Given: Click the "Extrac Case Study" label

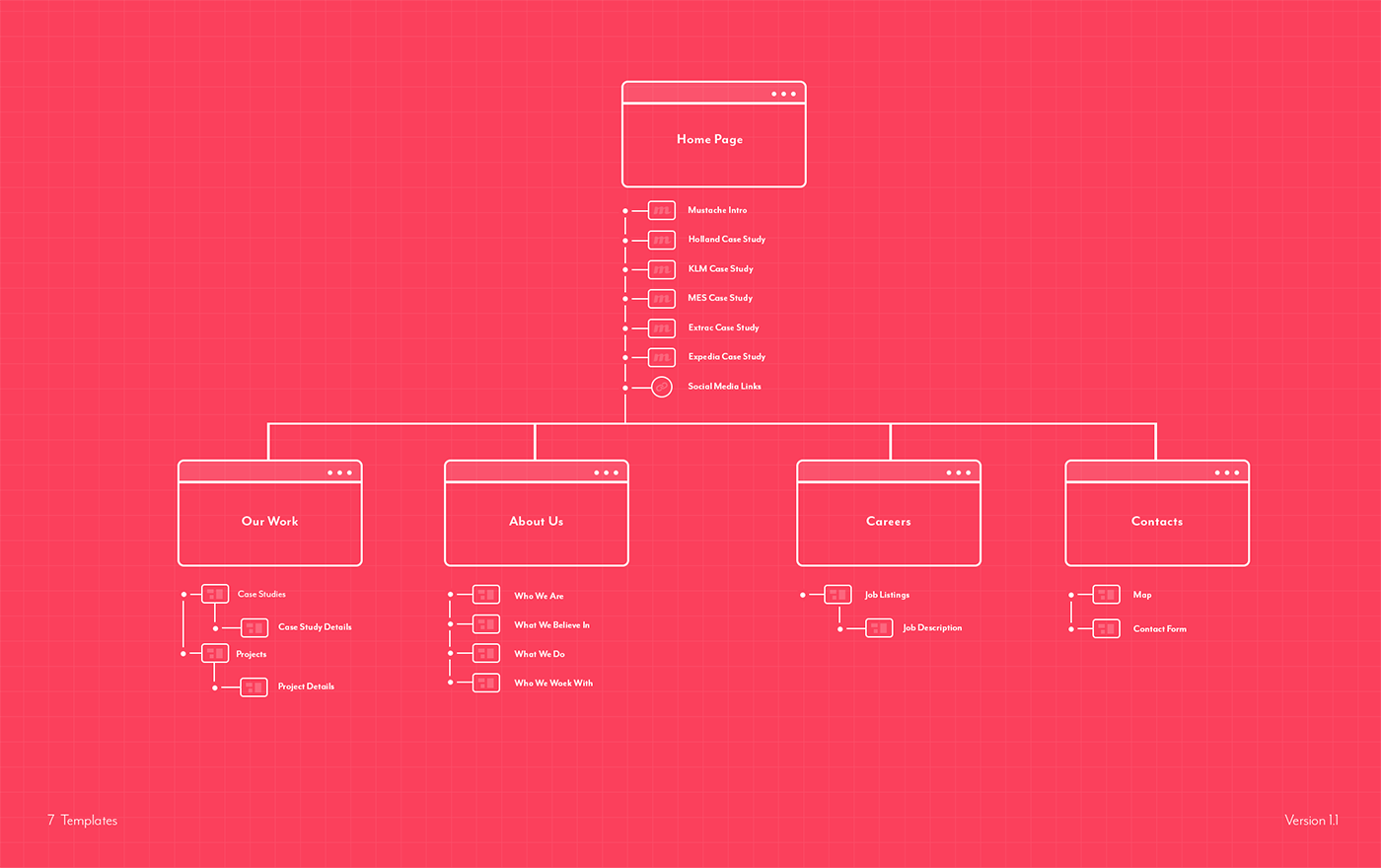Looking at the screenshot, I should tap(724, 327).
